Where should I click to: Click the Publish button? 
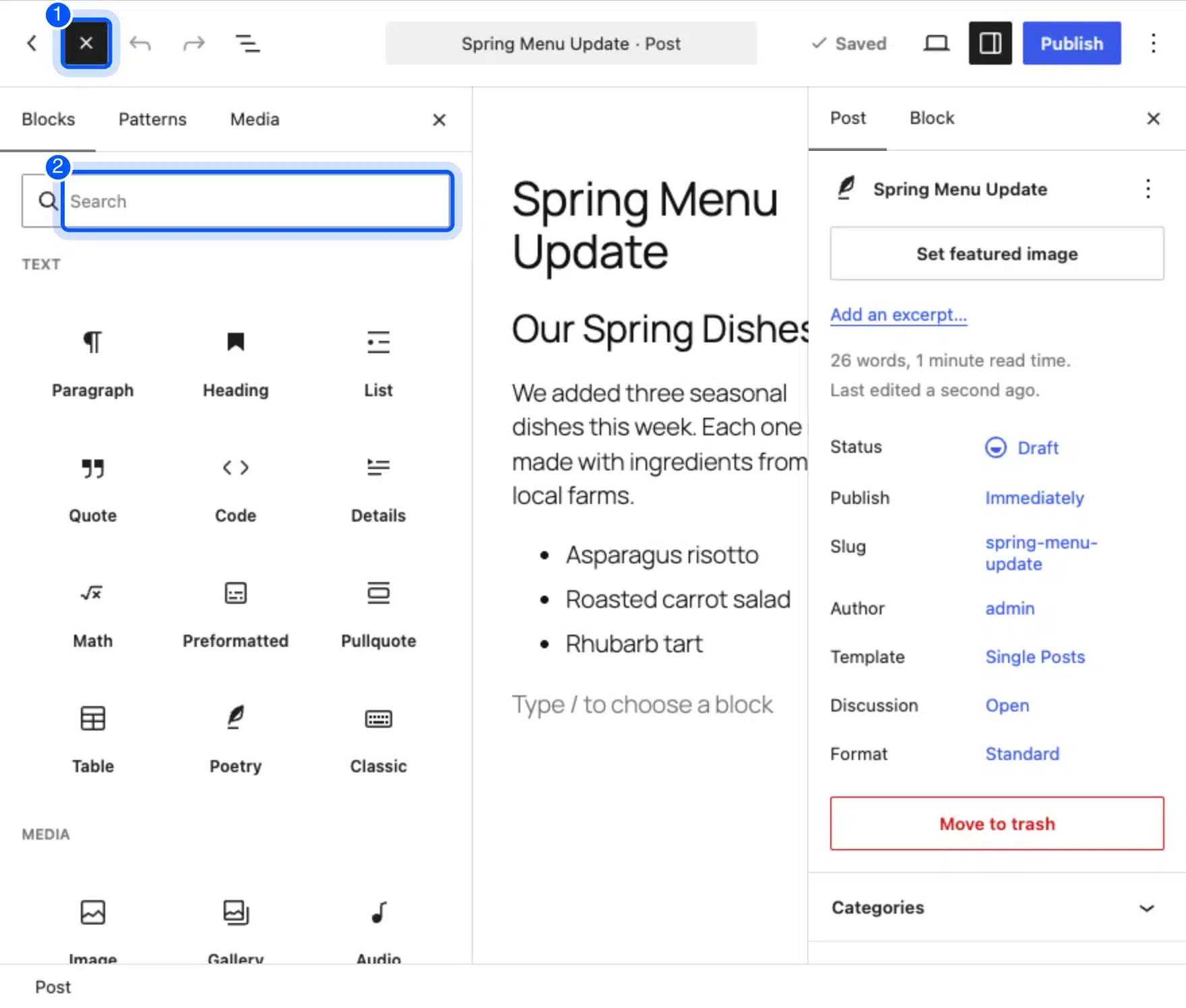coord(1071,44)
